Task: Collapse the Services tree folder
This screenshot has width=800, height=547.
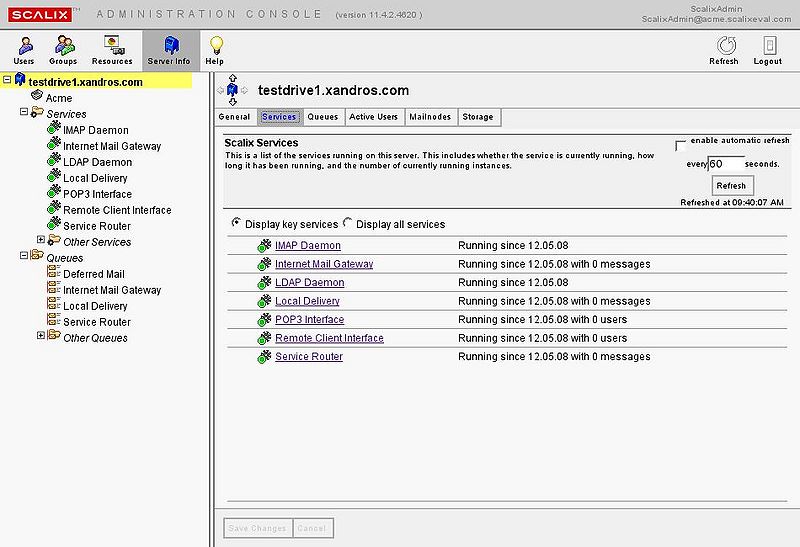Action: (x=23, y=113)
